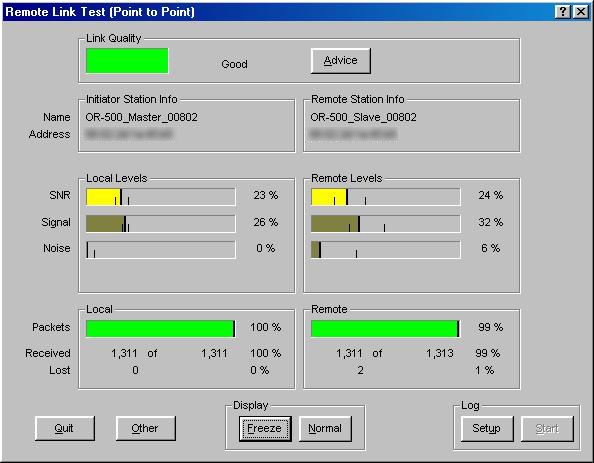Select the remote name OR-500_Slave_00802

point(363,117)
